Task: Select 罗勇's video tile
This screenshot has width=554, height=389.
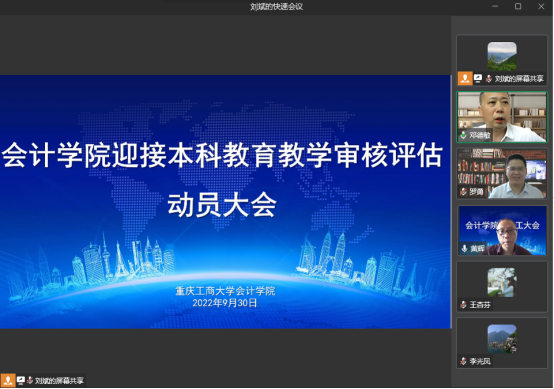Action: [502, 173]
